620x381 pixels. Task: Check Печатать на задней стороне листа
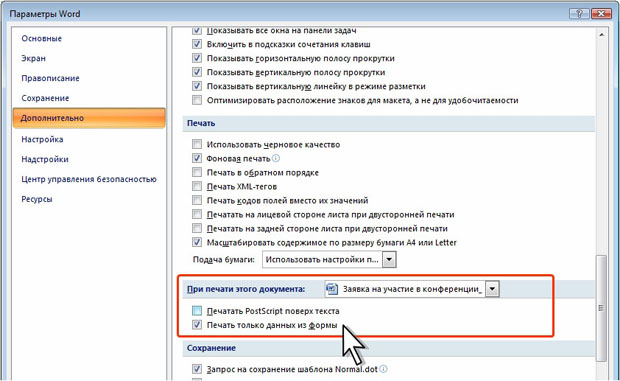click(197, 228)
